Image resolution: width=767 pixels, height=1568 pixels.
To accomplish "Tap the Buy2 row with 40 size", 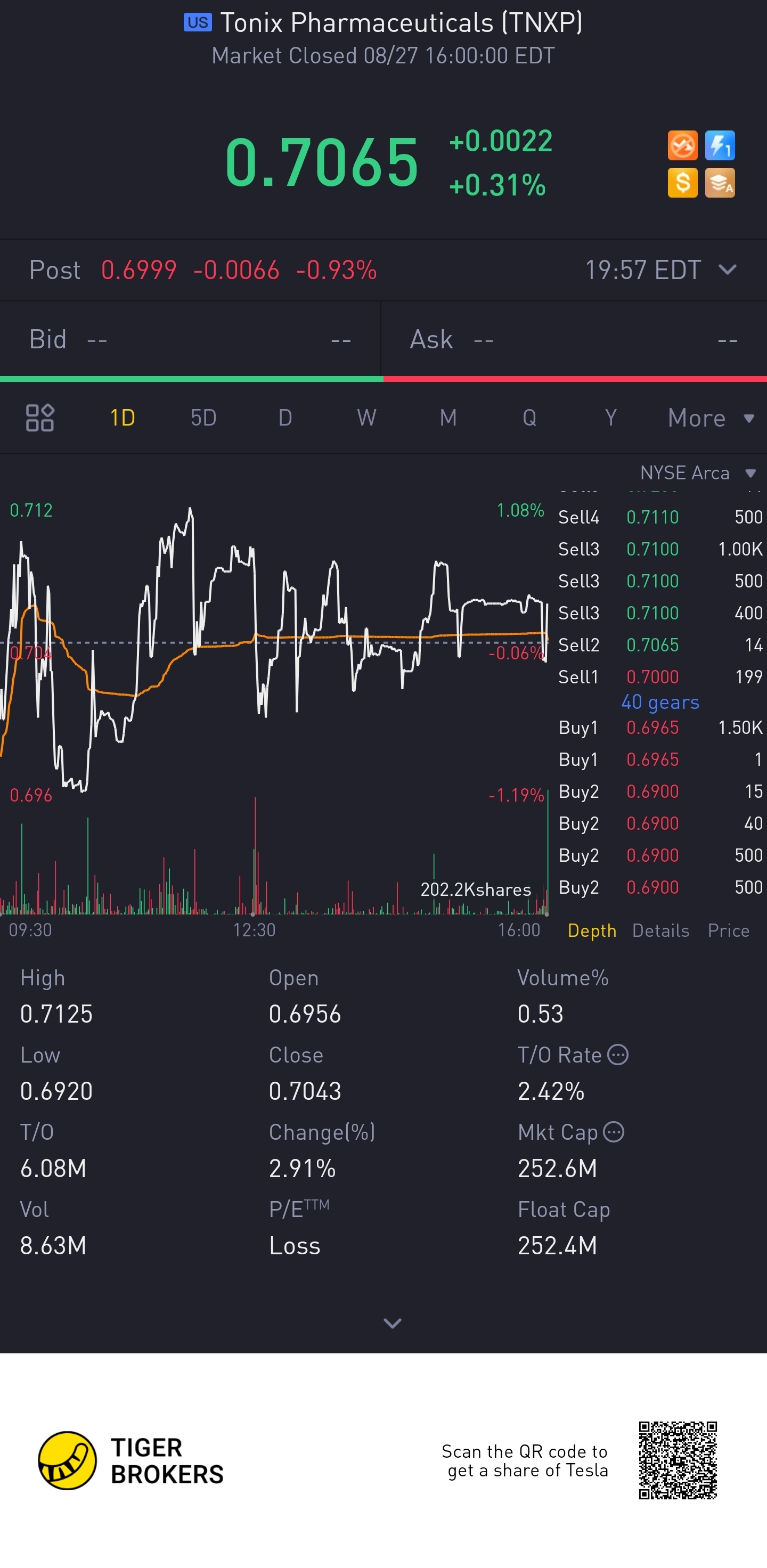I will pyautogui.click(x=660, y=823).
